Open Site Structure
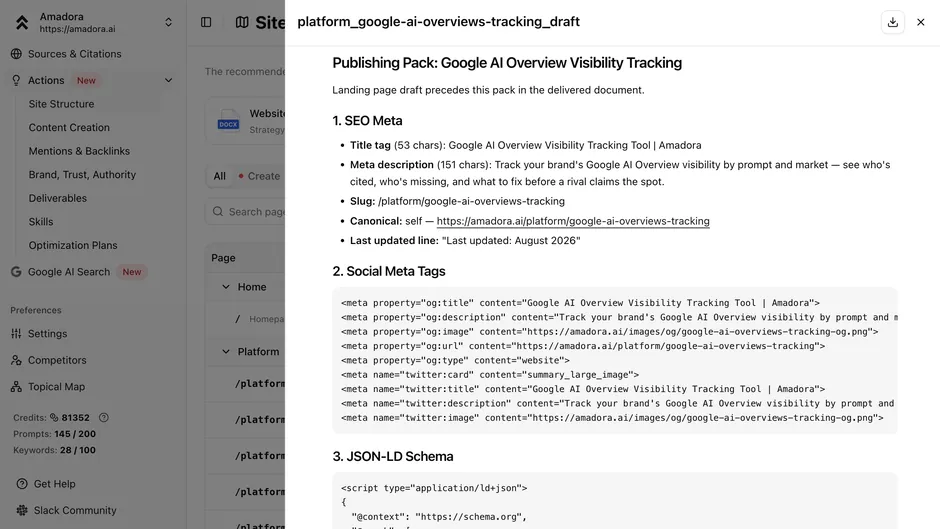This screenshot has height=529, width=940. coord(61,104)
